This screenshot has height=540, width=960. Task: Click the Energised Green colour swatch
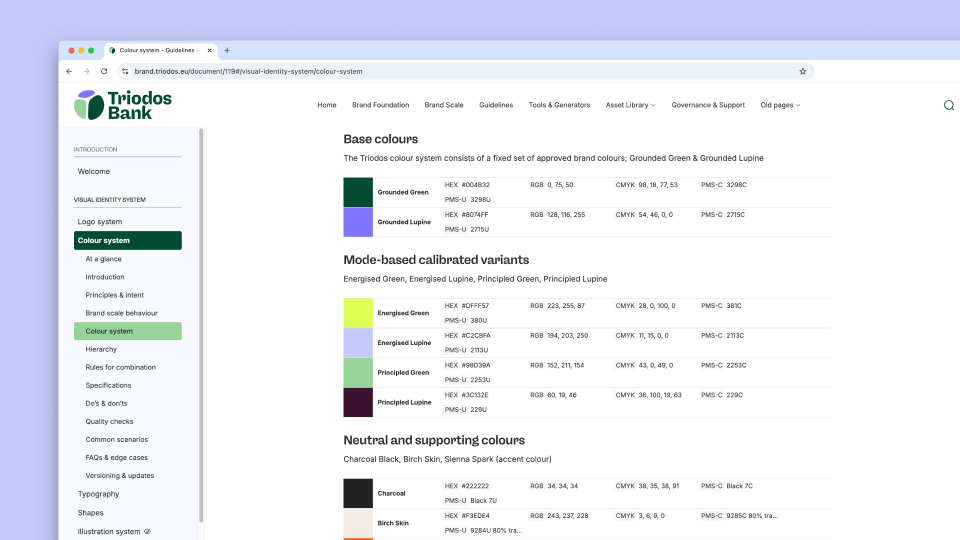point(358,313)
